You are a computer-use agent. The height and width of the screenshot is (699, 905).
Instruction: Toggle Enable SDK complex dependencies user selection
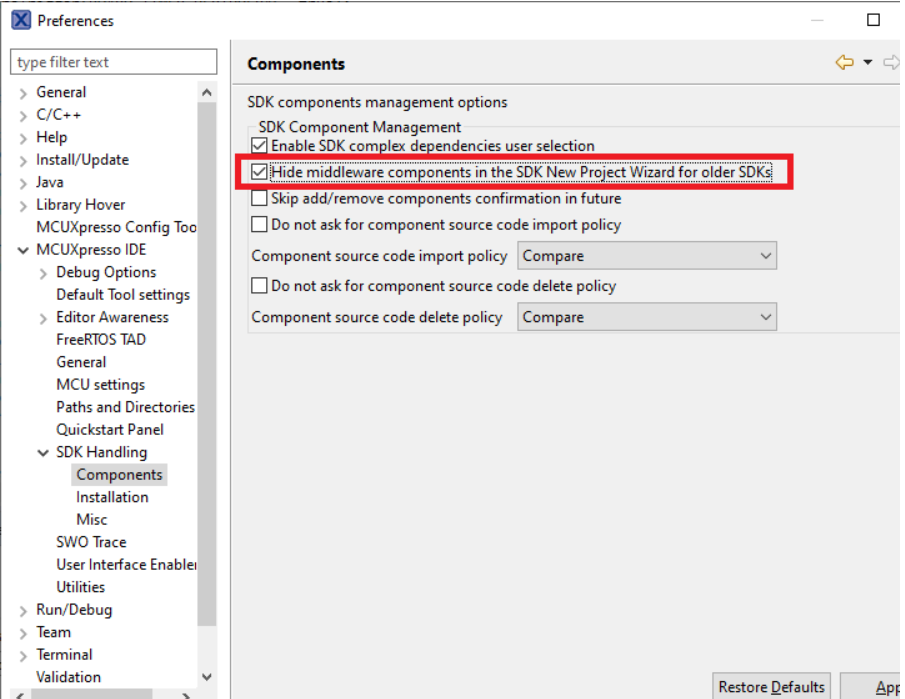coord(260,146)
